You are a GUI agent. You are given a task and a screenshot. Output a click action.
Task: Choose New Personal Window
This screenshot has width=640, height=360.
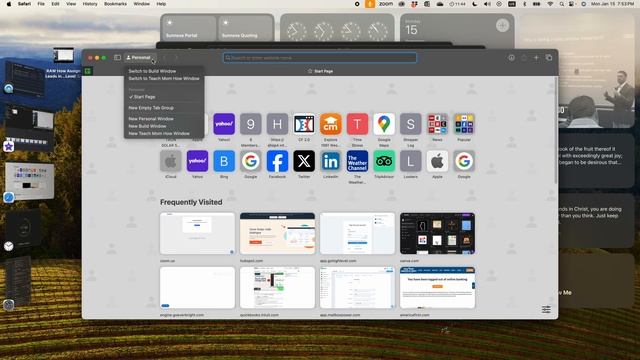(x=151, y=119)
